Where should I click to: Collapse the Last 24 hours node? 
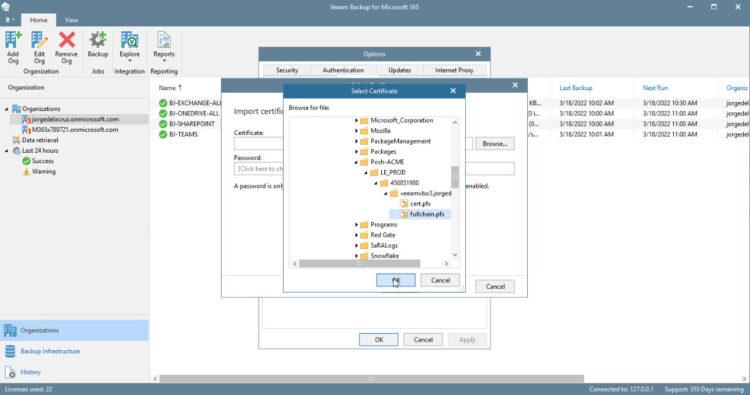coord(7,151)
